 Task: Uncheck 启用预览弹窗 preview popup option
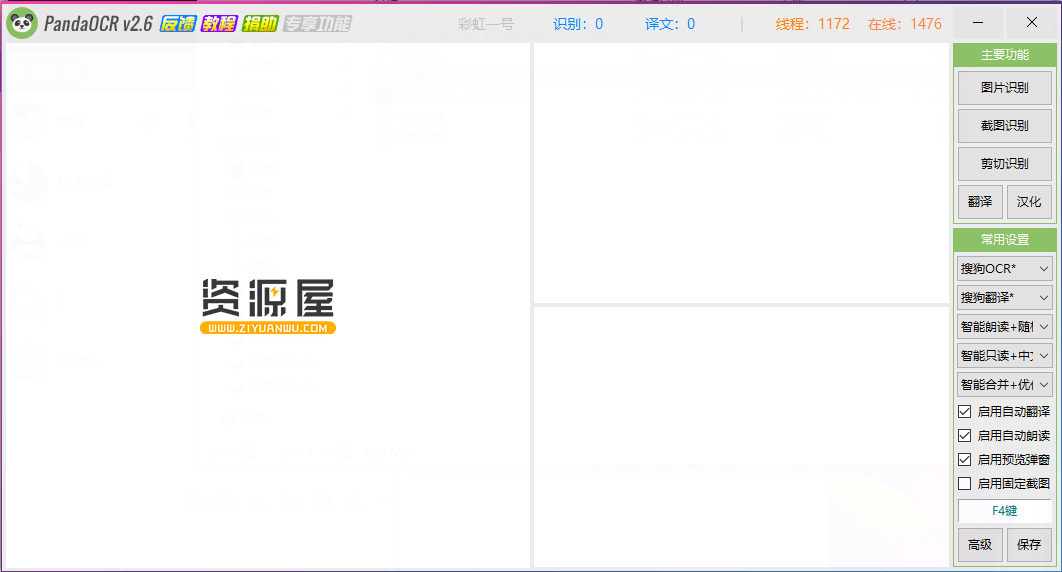coord(965,460)
